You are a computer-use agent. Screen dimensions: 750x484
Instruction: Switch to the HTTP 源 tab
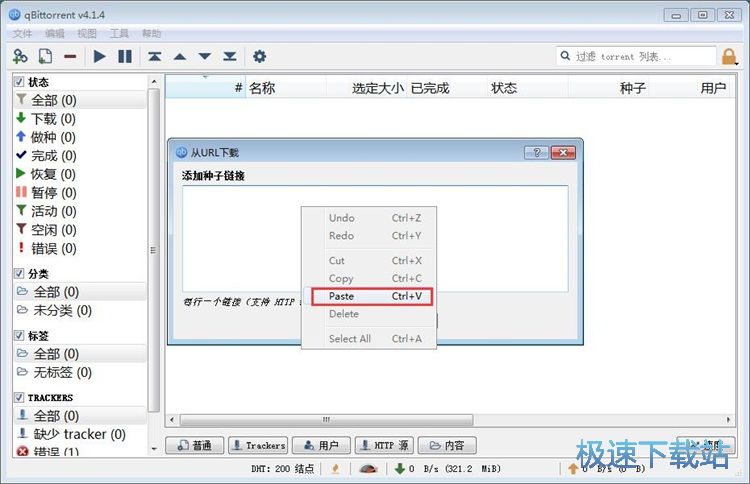point(385,445)
